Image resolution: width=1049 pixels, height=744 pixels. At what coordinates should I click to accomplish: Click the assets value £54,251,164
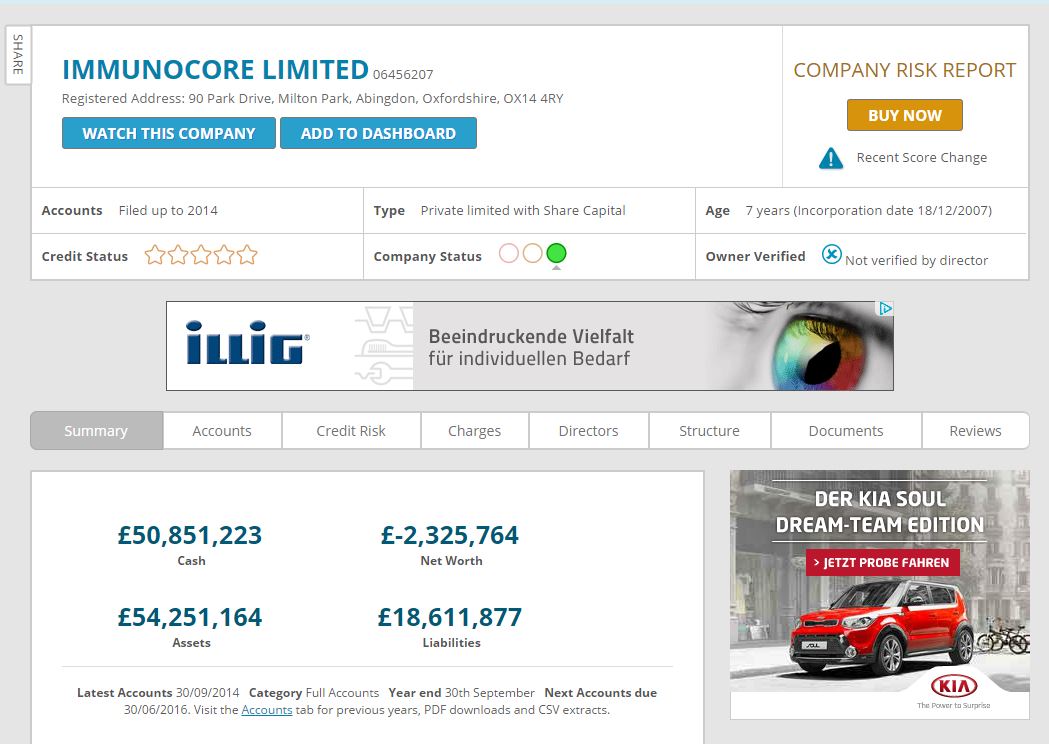(x=190, y=617)
